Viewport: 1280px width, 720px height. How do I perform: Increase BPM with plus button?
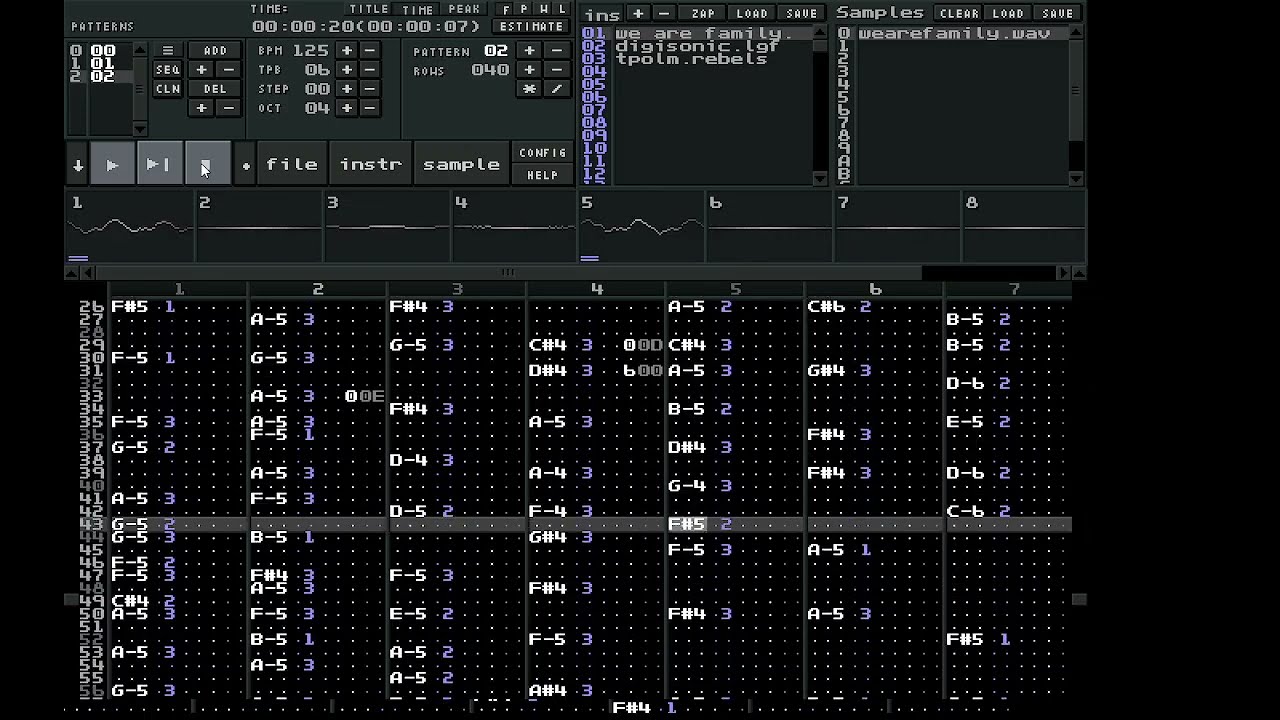[x=347, y=51]
